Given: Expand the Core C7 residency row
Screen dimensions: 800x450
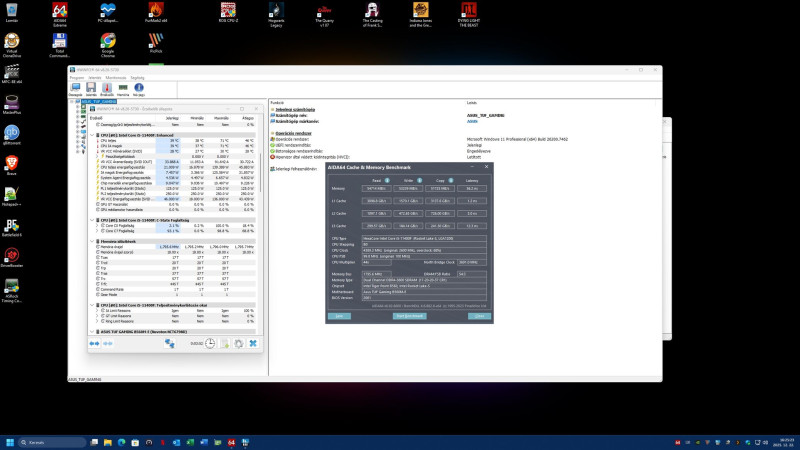Looking at the screenshot, I should pyautogui.click(x=97, y=231).
